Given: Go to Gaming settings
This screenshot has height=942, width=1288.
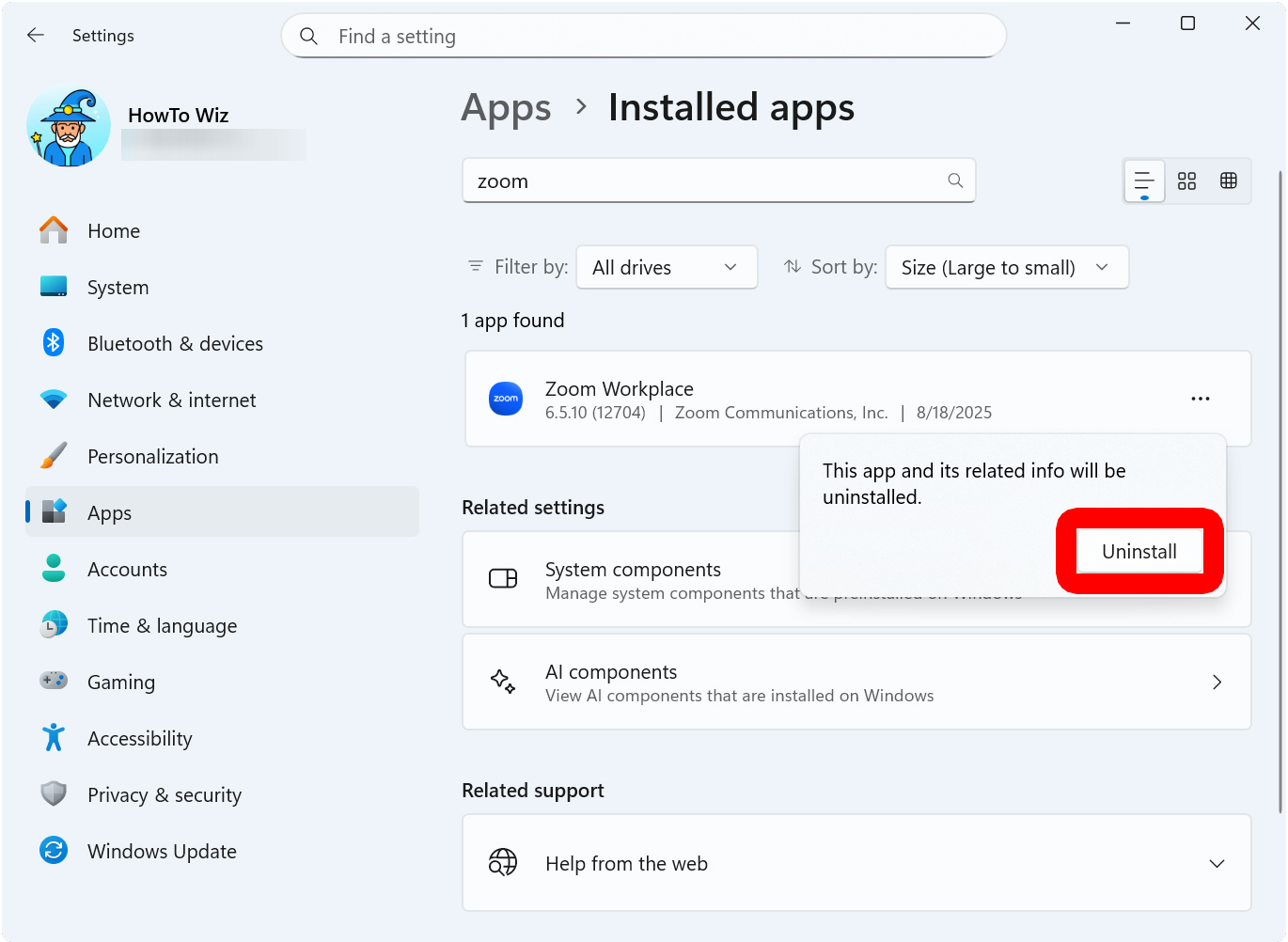Looking at the screenshot, I should [x=121, y=682].
